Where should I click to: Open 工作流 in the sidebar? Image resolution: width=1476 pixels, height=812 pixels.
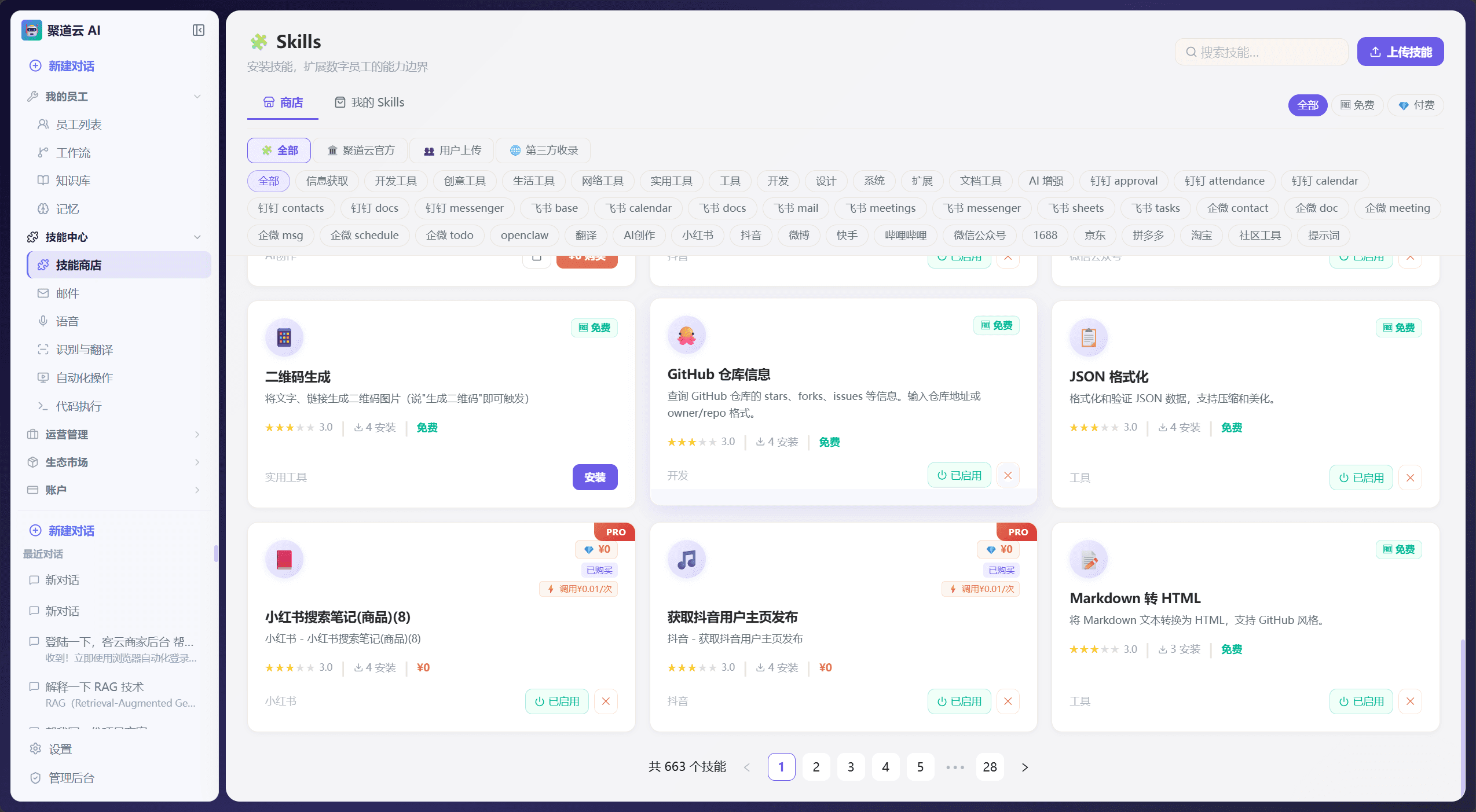click(x=119, y=153)
